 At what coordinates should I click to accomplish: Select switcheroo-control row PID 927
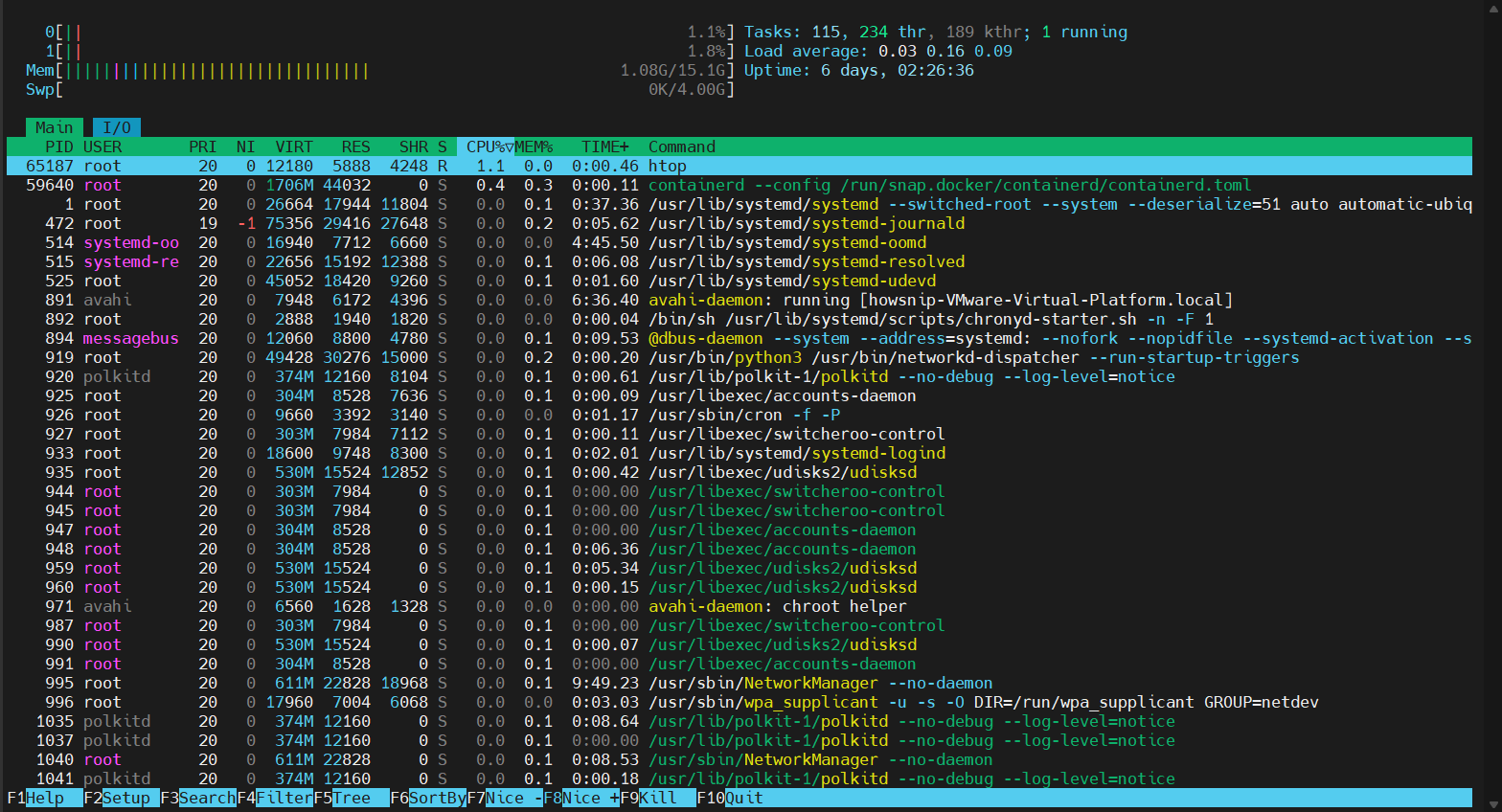[x=740, y=434]
